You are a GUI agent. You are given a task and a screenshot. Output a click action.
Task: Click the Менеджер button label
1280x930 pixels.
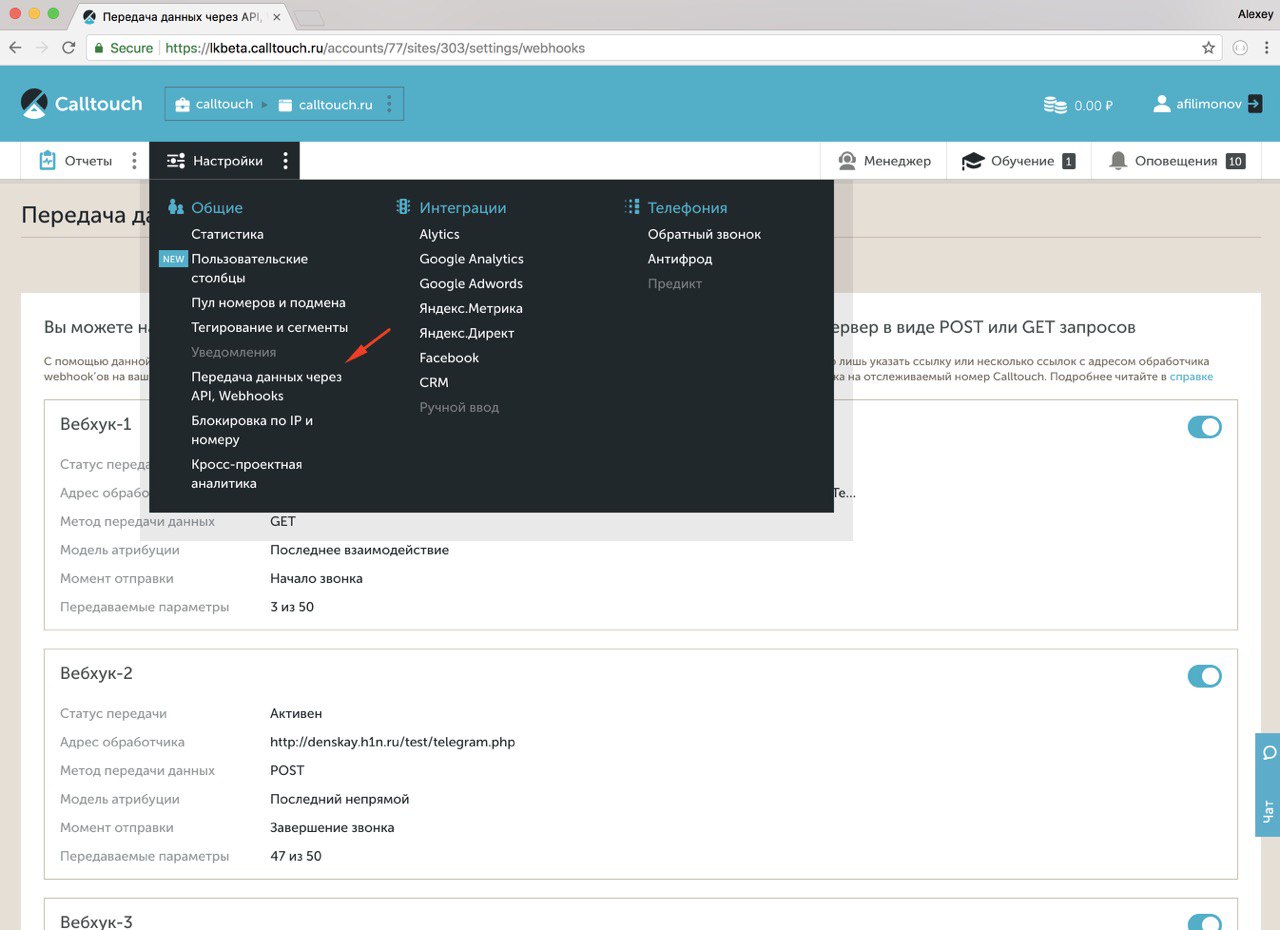(x=897, y=161)
